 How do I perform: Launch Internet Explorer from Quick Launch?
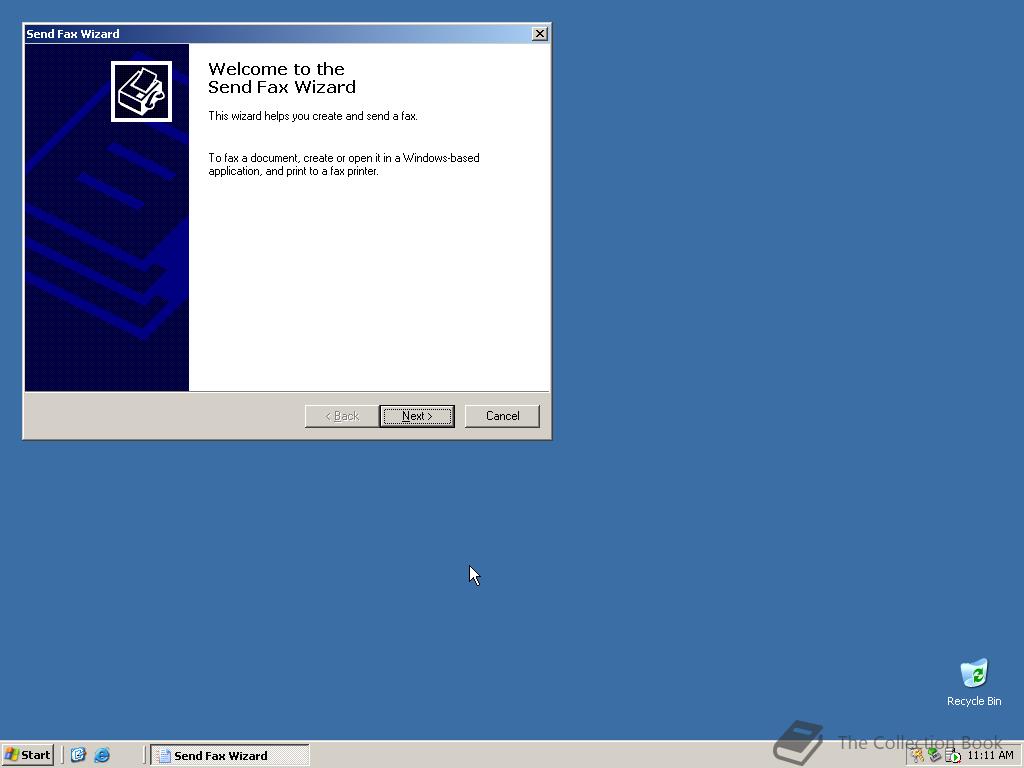(102, 755)
